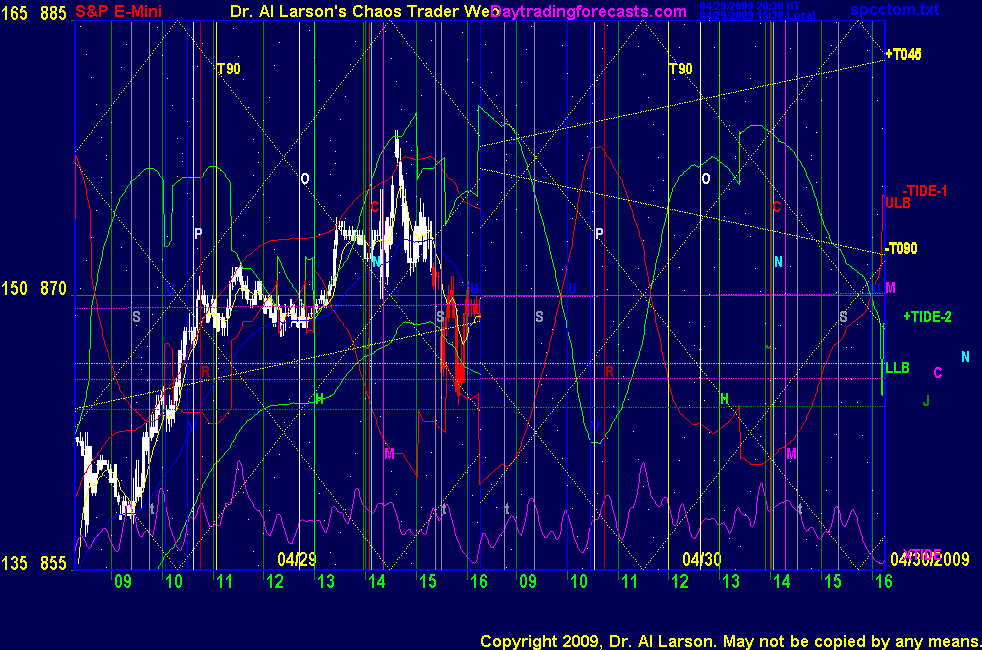This screenshot has width=982, height=650.
Task: Click the magenta XTIDE label
Action: point(922,554)
